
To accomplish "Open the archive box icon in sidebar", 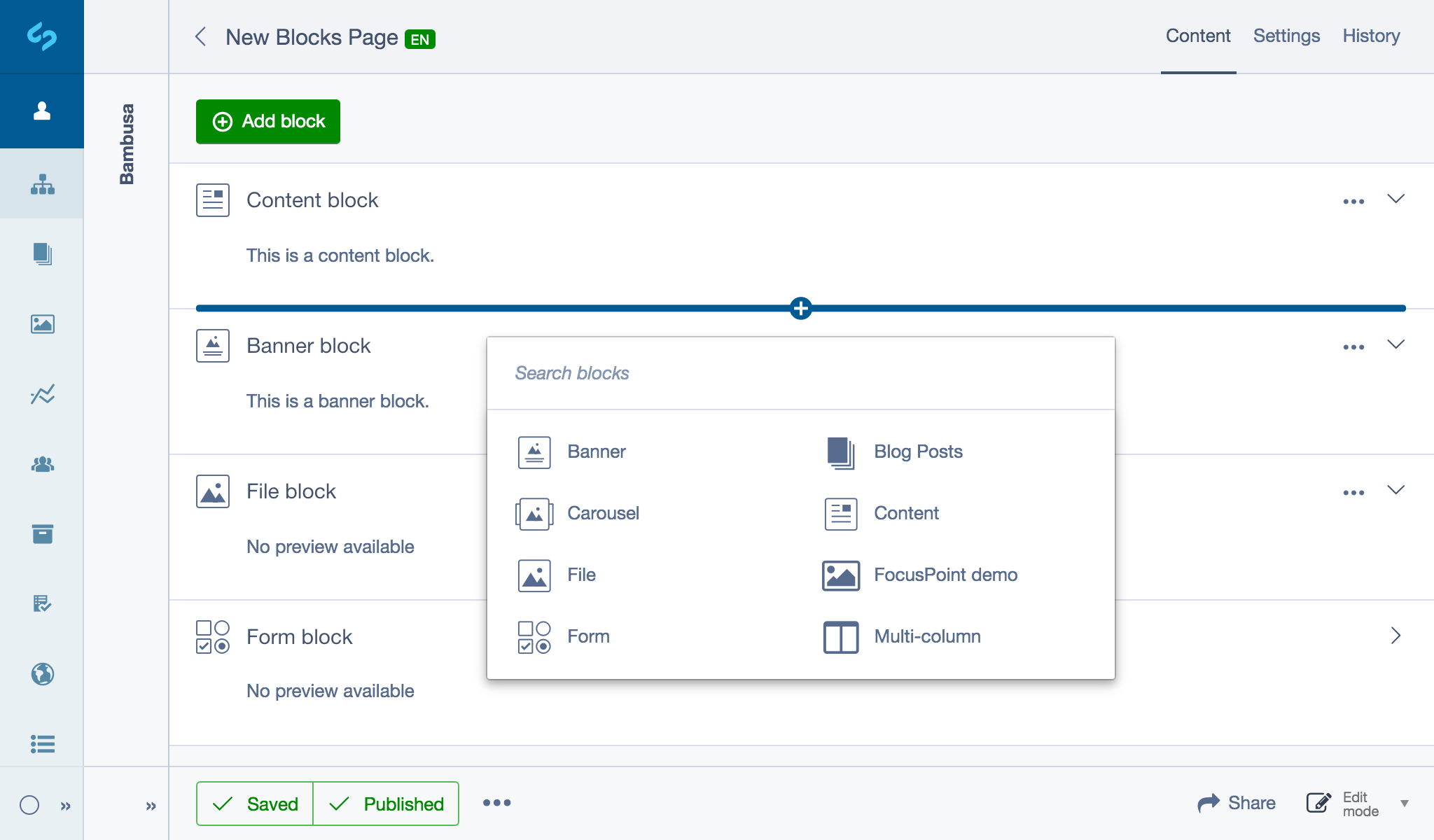I will 42,534.
